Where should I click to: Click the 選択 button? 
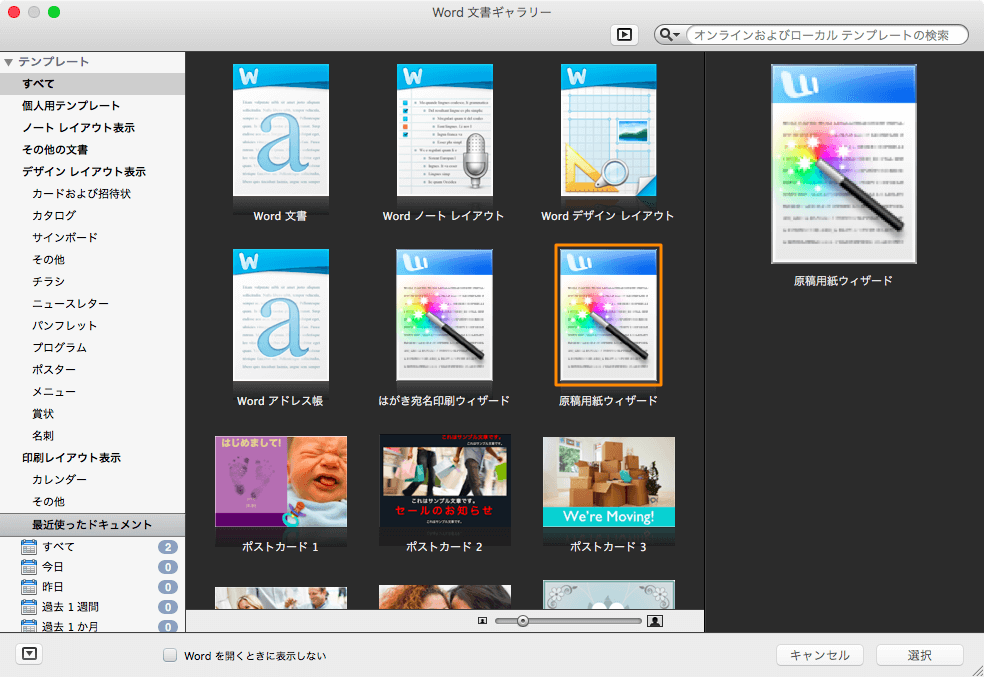pyautogui.click(x=919, y=655)
